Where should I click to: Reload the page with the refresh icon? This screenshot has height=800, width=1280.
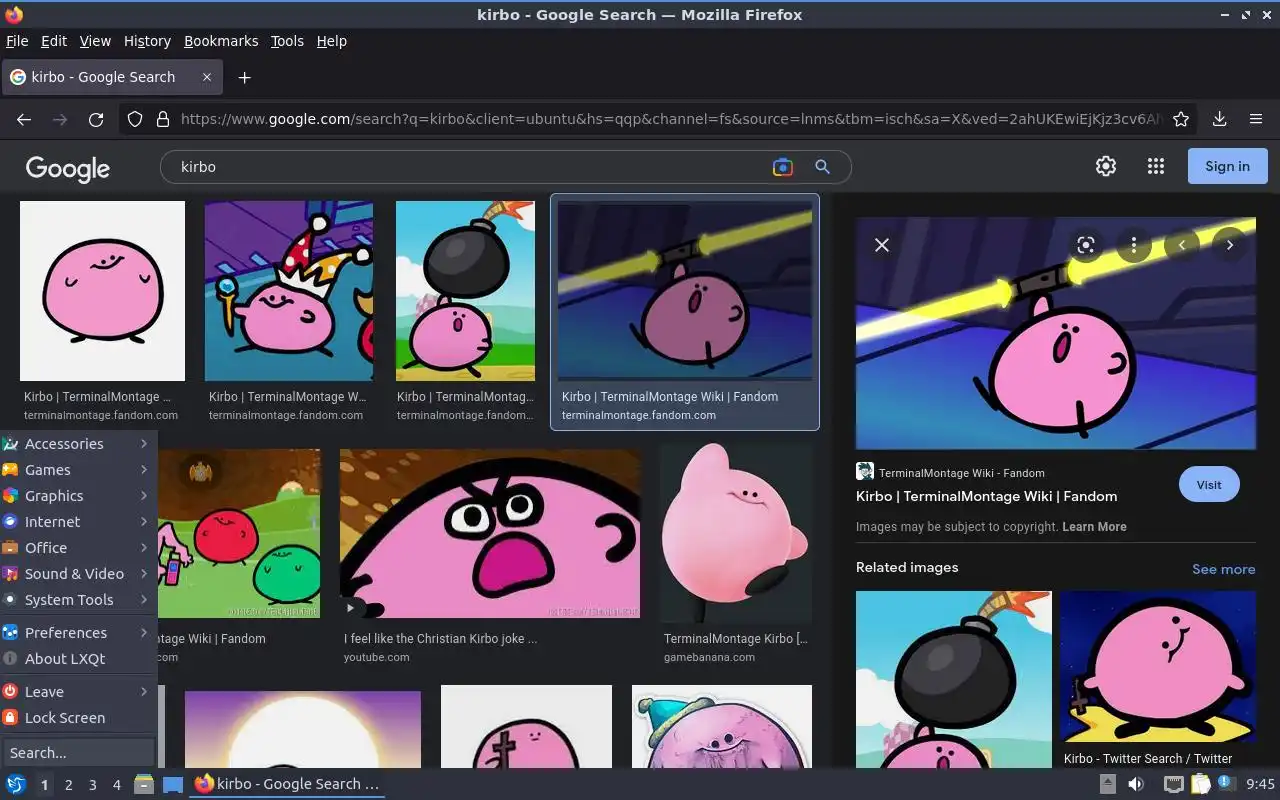[96, 119]
